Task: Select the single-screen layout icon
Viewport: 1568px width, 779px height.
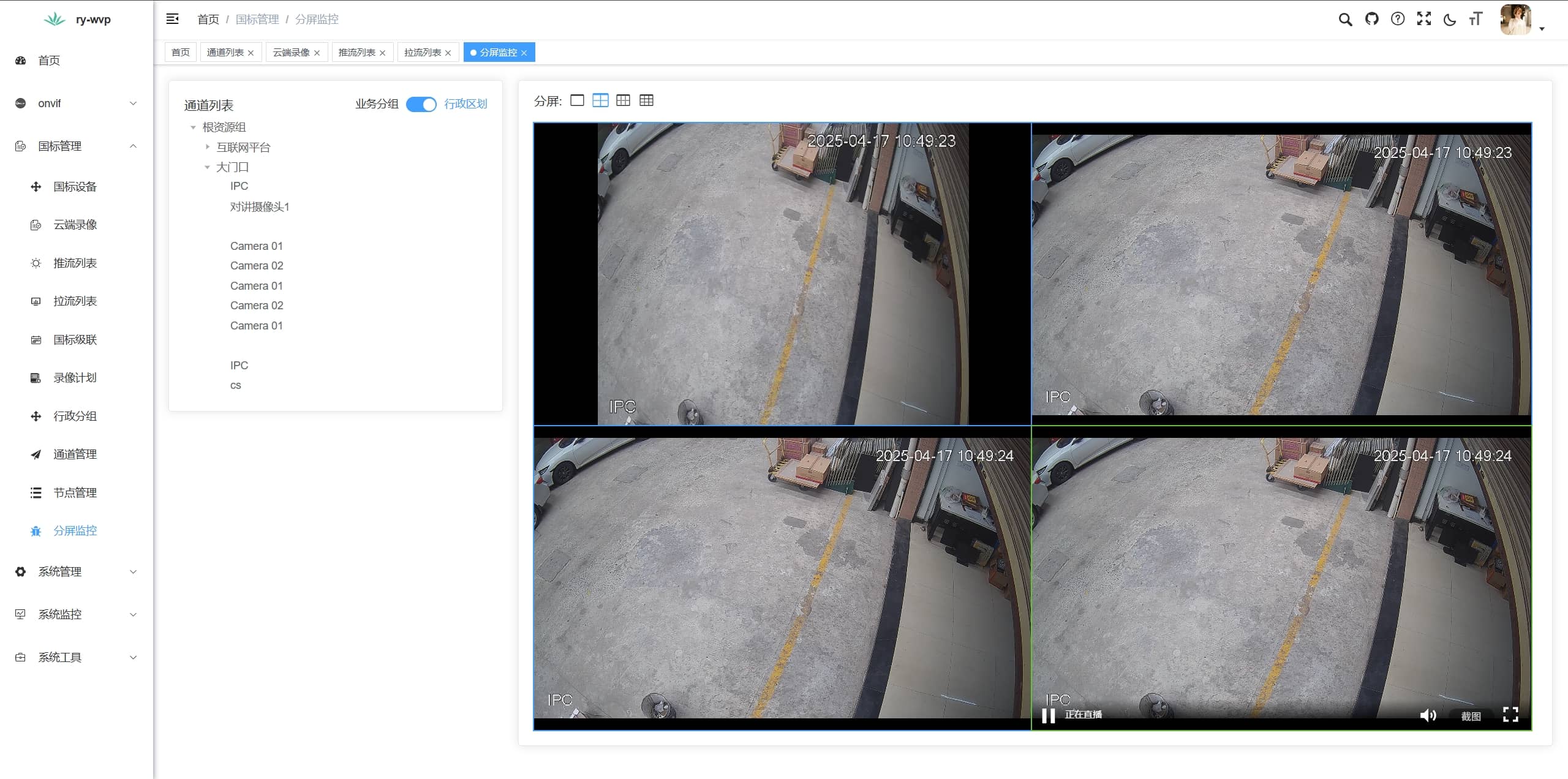Action: [x=577, y=100]
